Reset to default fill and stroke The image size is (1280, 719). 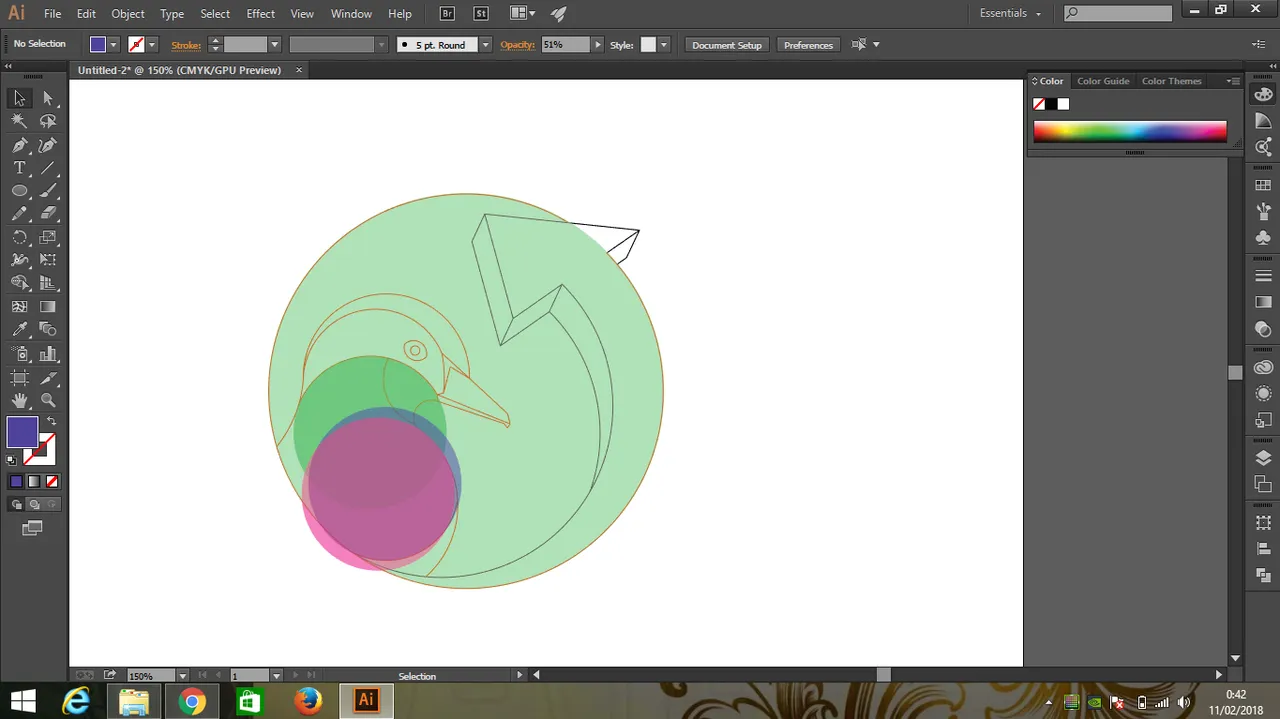click(11, 460)
